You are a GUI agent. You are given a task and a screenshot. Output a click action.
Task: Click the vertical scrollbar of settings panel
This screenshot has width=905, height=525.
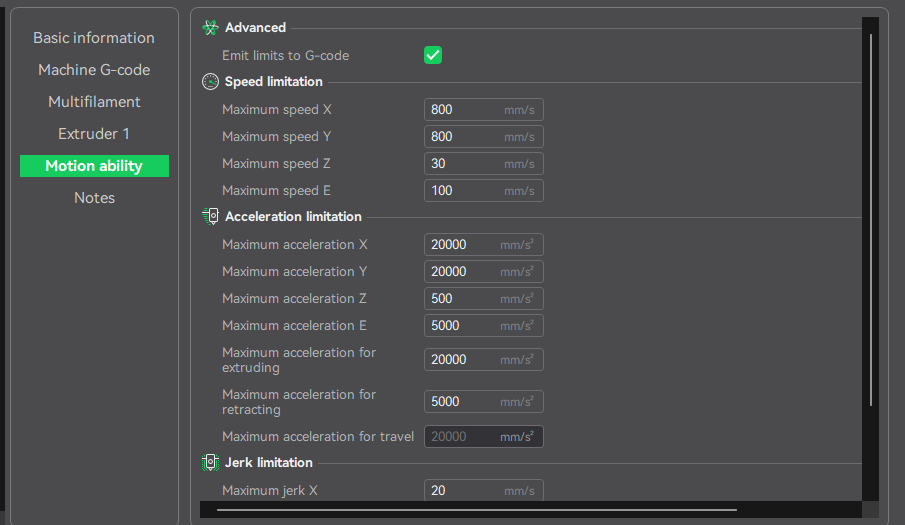pyautogui.click(x=870, y=220)
